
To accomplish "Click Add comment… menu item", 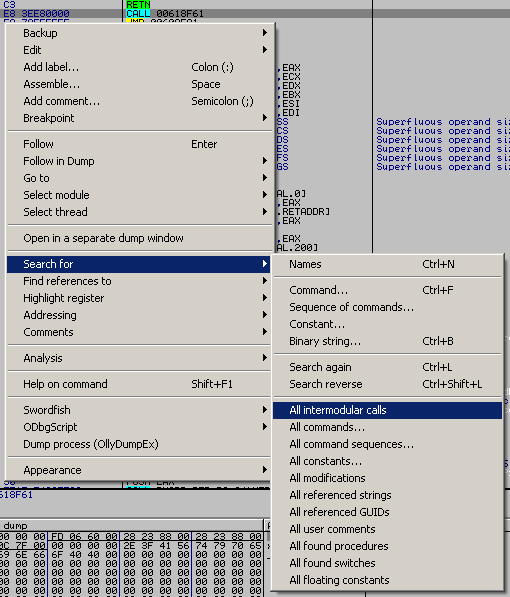I will pos(139,101).
